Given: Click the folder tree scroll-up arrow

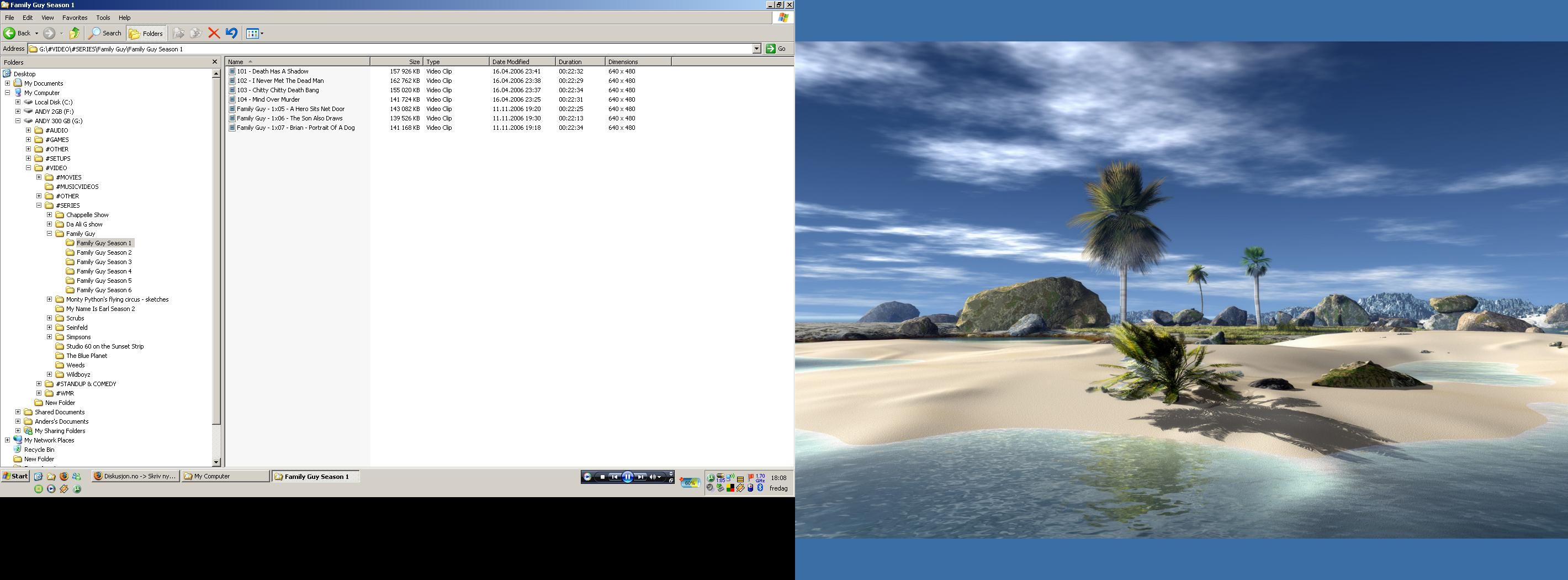Looking at the screenshot, I should (x=215, y=73).
